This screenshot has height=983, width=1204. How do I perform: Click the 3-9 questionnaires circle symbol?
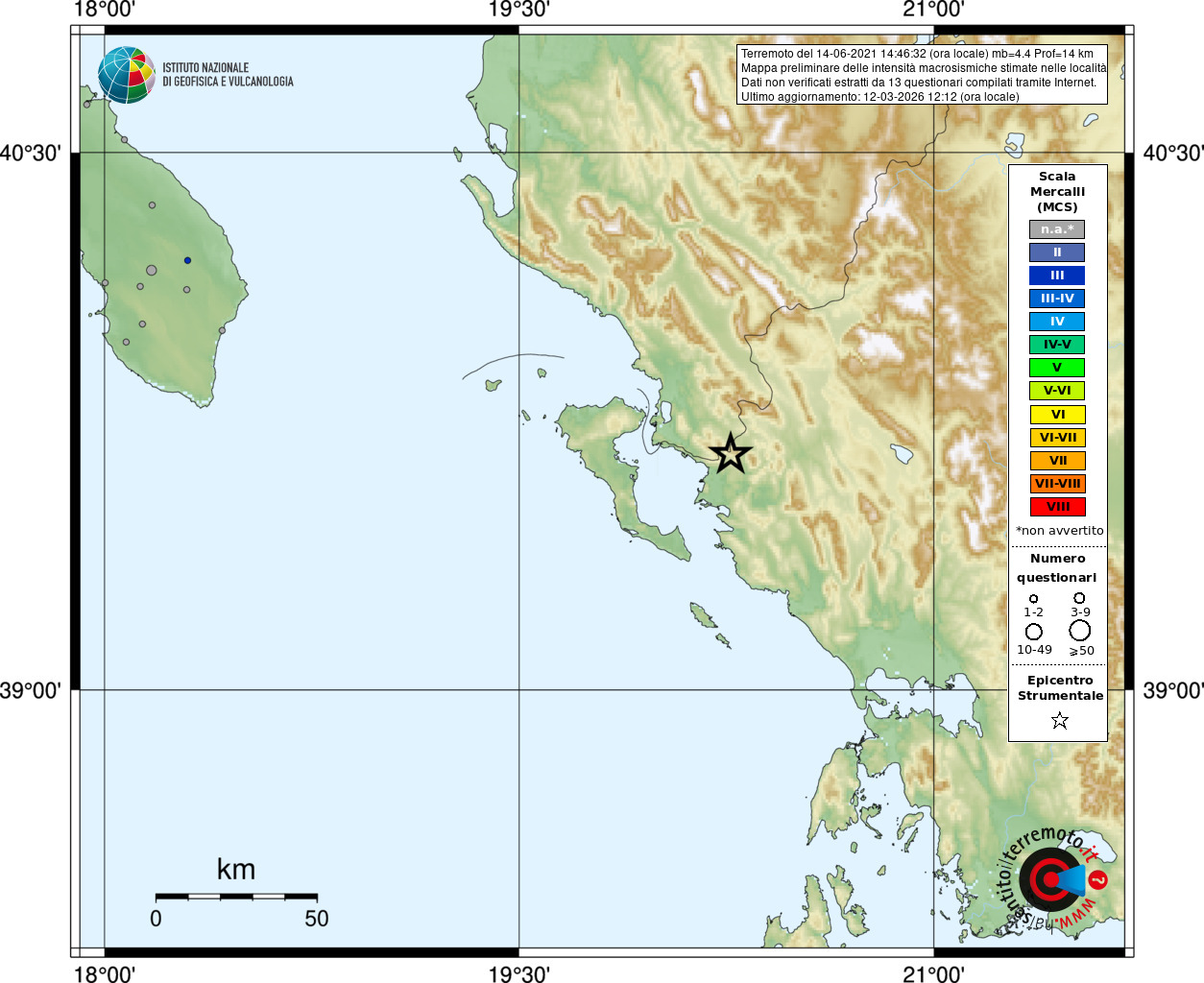1080,598
